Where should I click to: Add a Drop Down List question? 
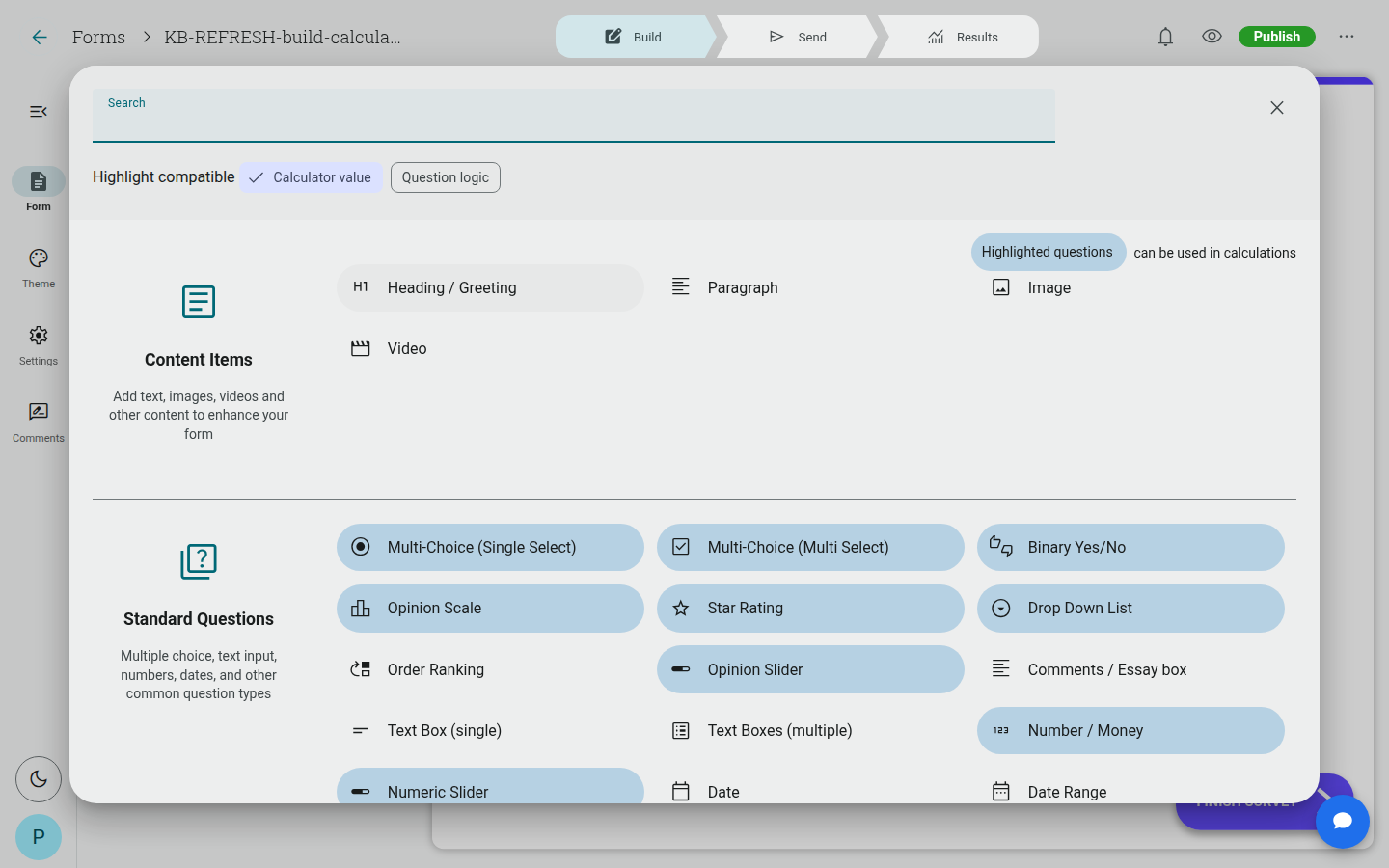tap(1130, 609)
